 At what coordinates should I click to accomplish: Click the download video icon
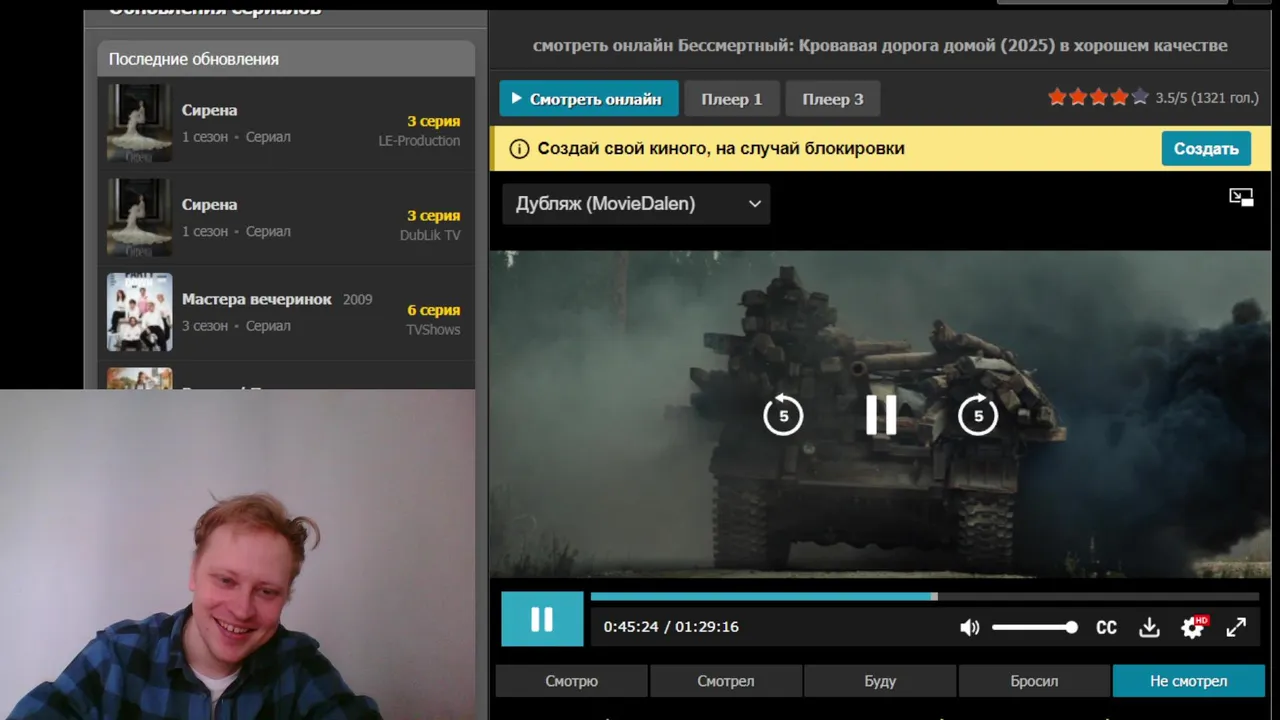tap(1149, 627)
